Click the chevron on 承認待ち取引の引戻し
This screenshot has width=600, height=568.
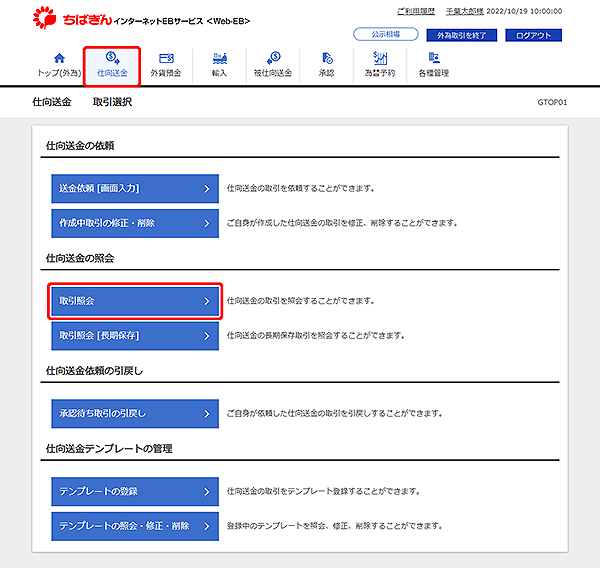207,414
